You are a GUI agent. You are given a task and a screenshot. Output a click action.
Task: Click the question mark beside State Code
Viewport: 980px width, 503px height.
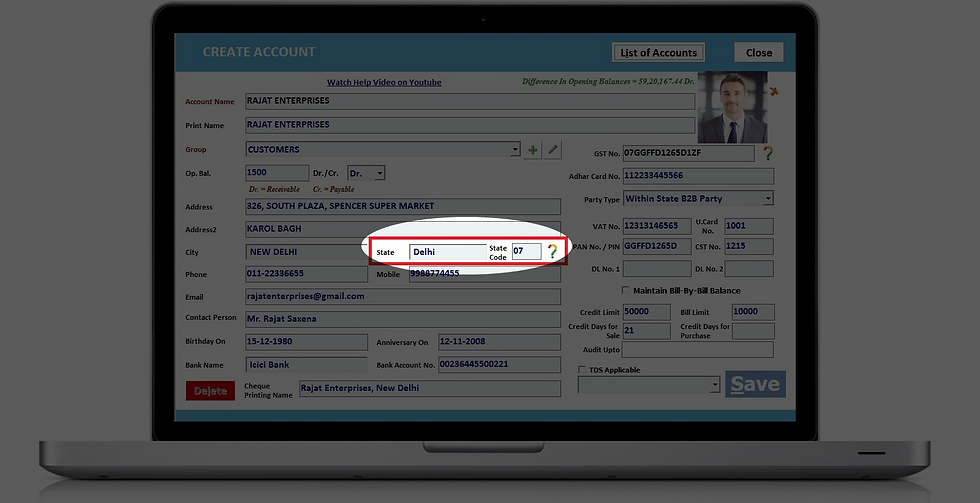coord(552,252)
